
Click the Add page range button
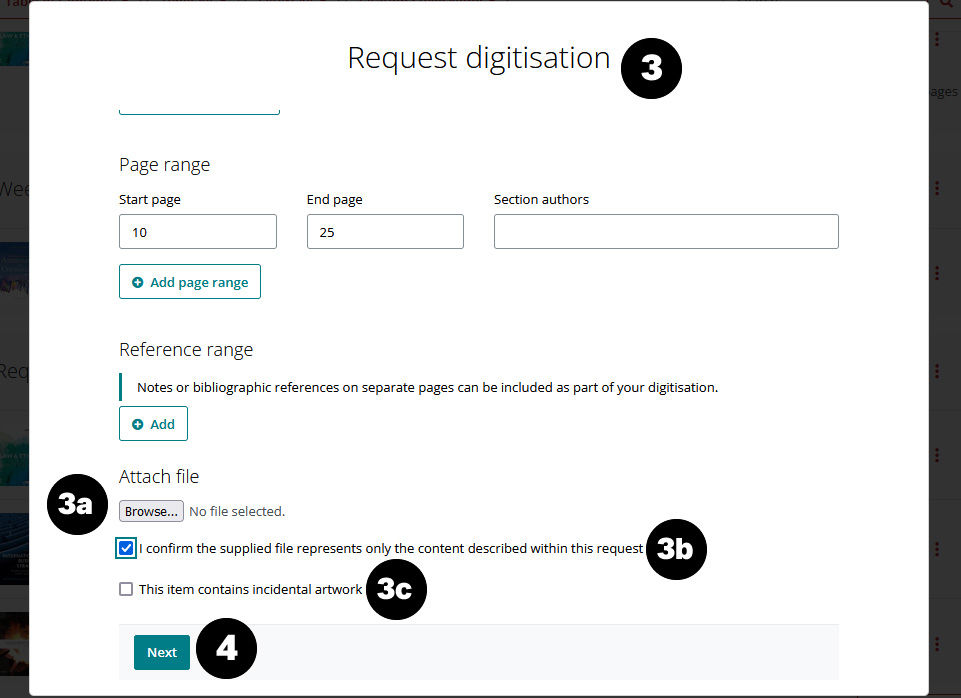pyautogui.click(x=189, y=281)
